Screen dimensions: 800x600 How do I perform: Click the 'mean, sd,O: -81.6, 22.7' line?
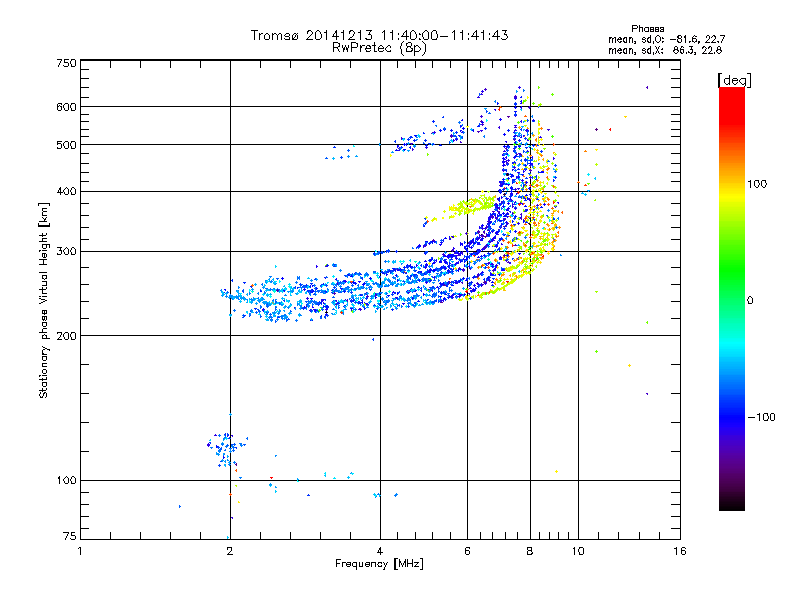[666, 39]
